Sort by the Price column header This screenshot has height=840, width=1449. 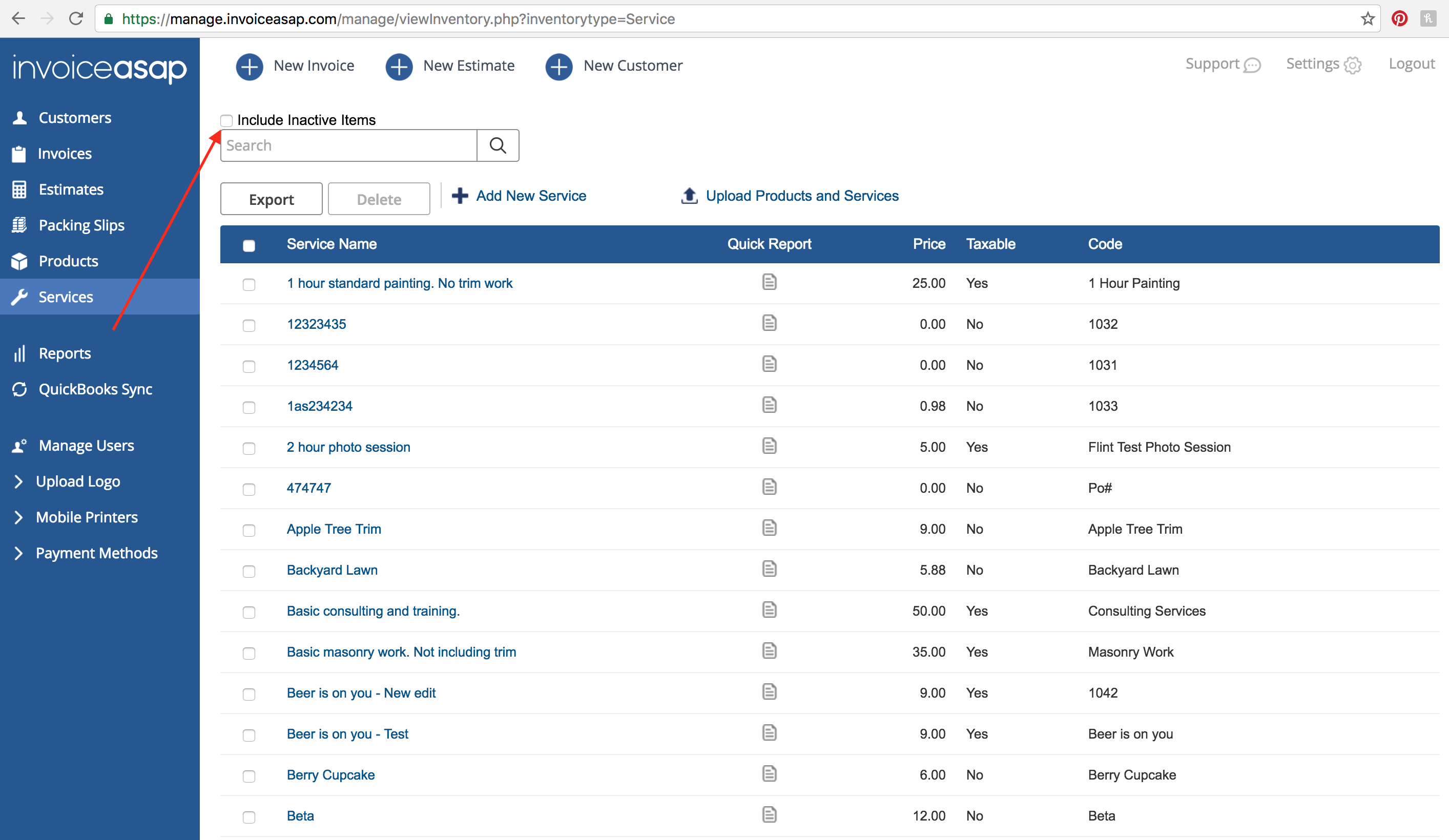click(928, 244)
